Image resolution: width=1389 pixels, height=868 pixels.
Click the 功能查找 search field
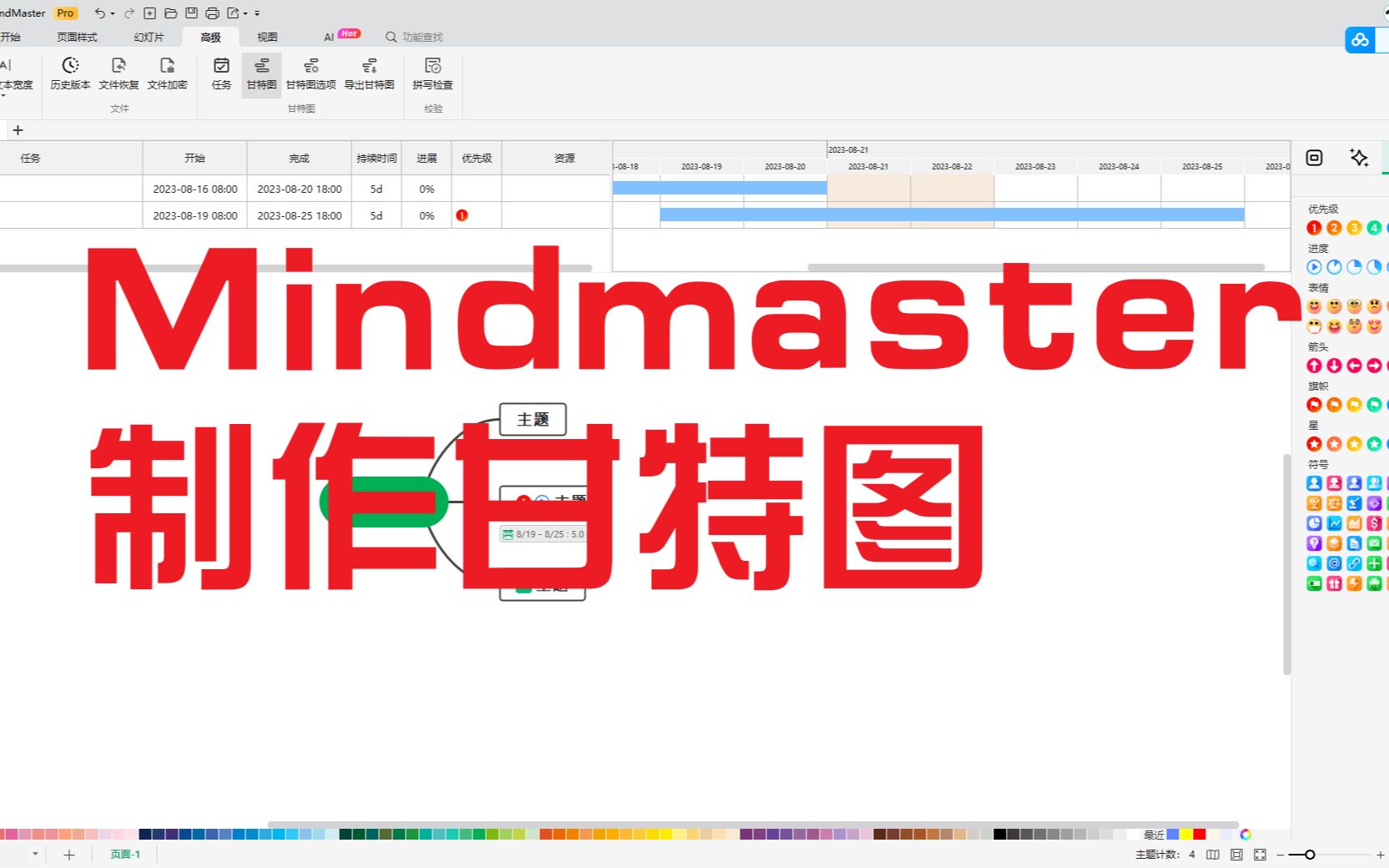[414, 38]
